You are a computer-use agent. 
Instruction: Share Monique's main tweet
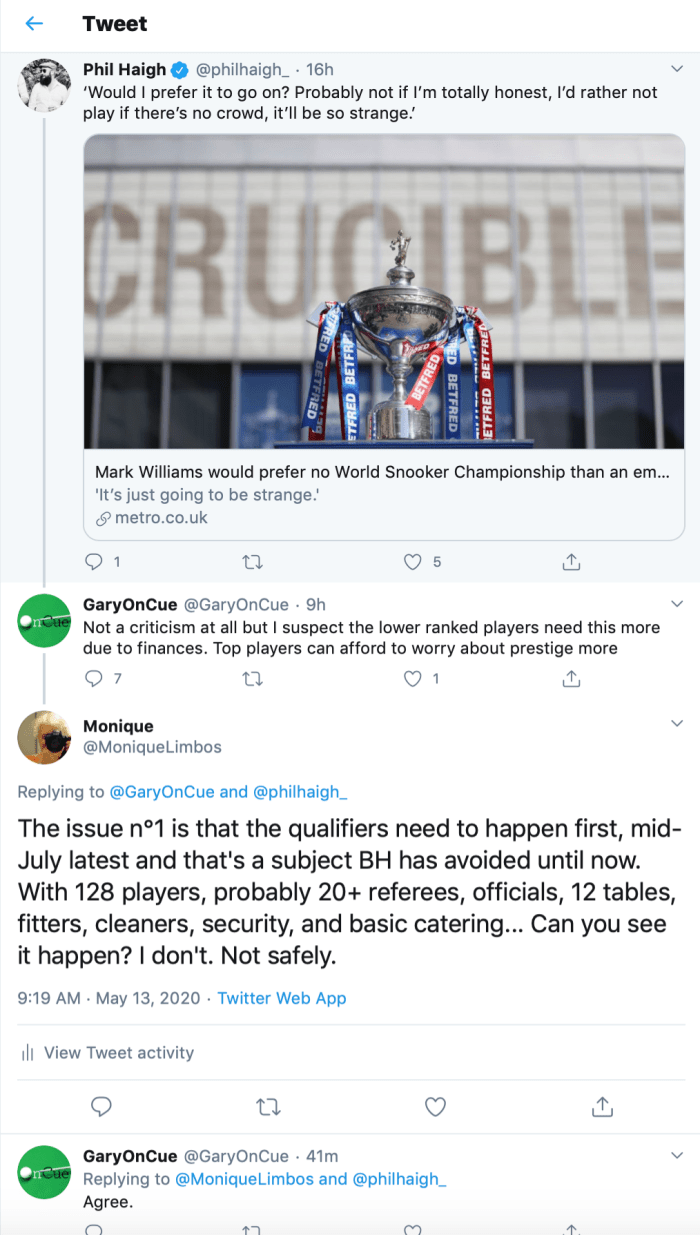pos(602,1106)
